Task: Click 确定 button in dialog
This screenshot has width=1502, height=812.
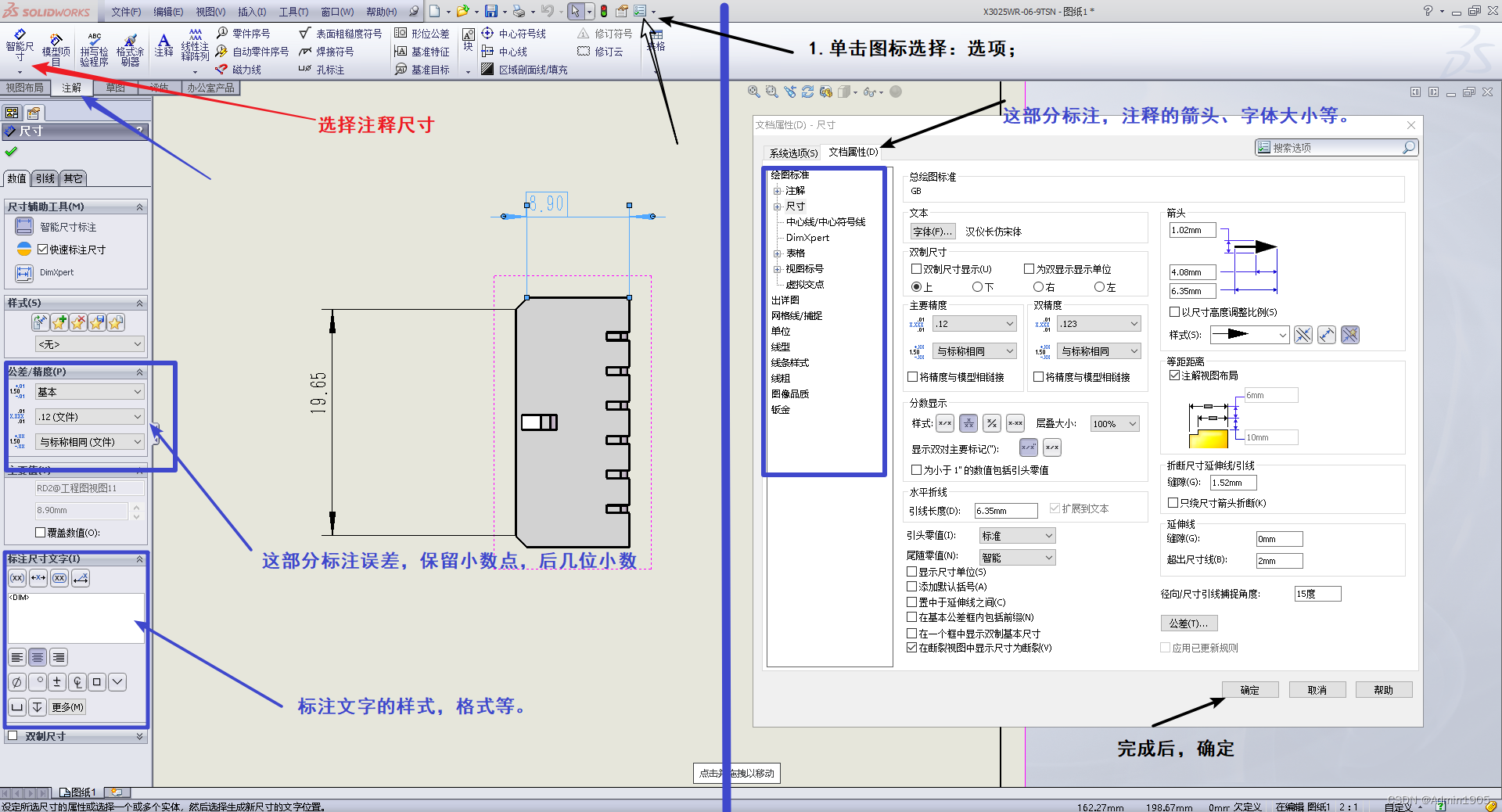Action: [1250, 689]
